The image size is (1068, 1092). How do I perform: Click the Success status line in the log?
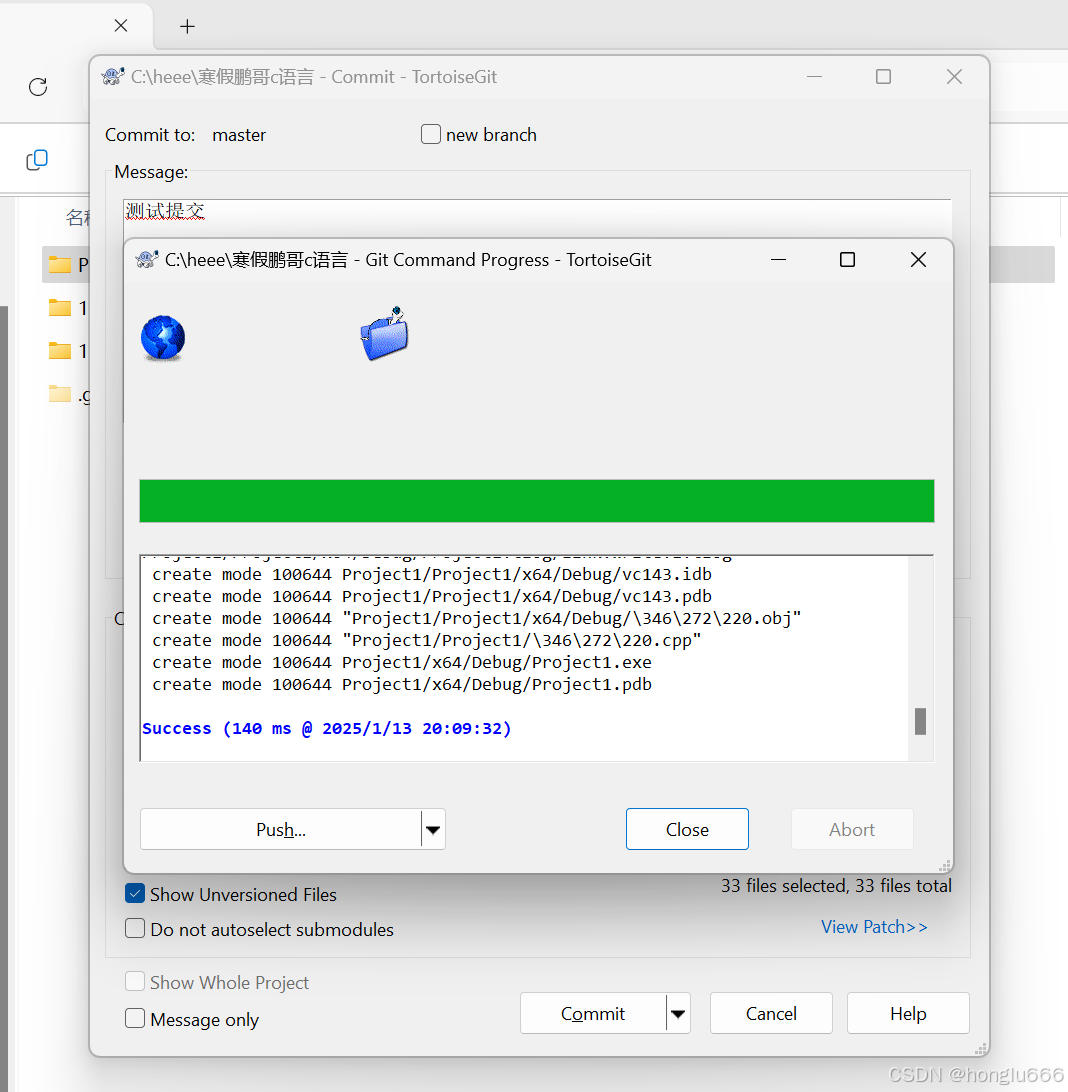(327, 728)
